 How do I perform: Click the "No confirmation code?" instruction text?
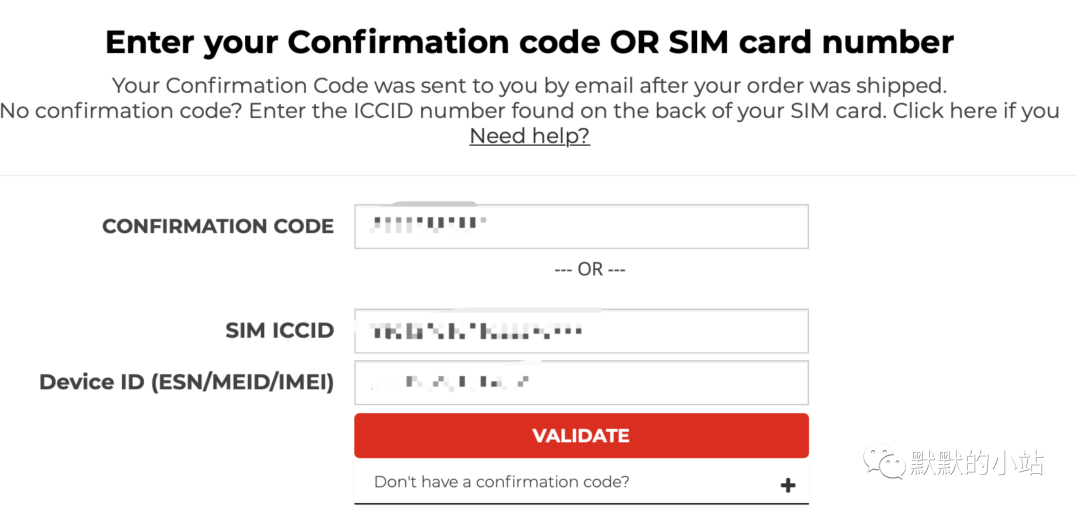point(121,111)
